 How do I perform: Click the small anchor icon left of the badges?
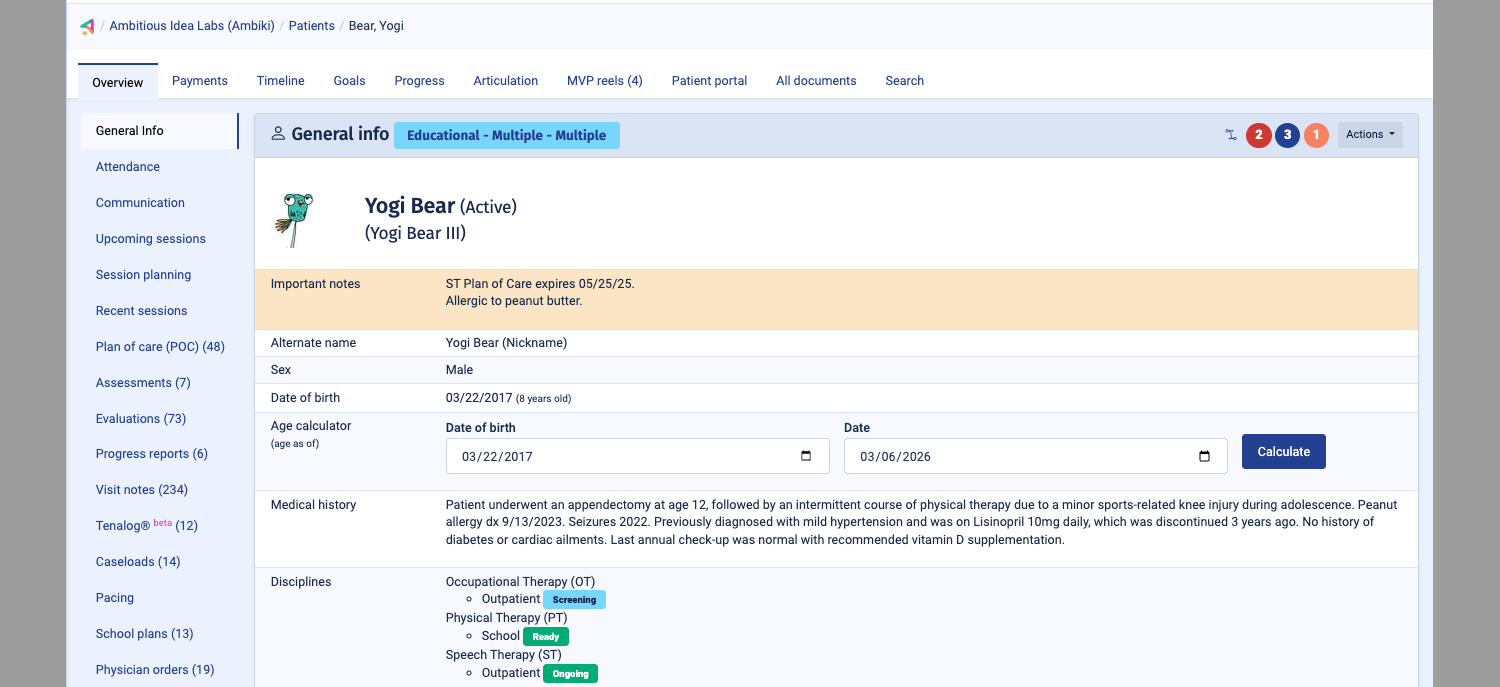[1231, 135]
